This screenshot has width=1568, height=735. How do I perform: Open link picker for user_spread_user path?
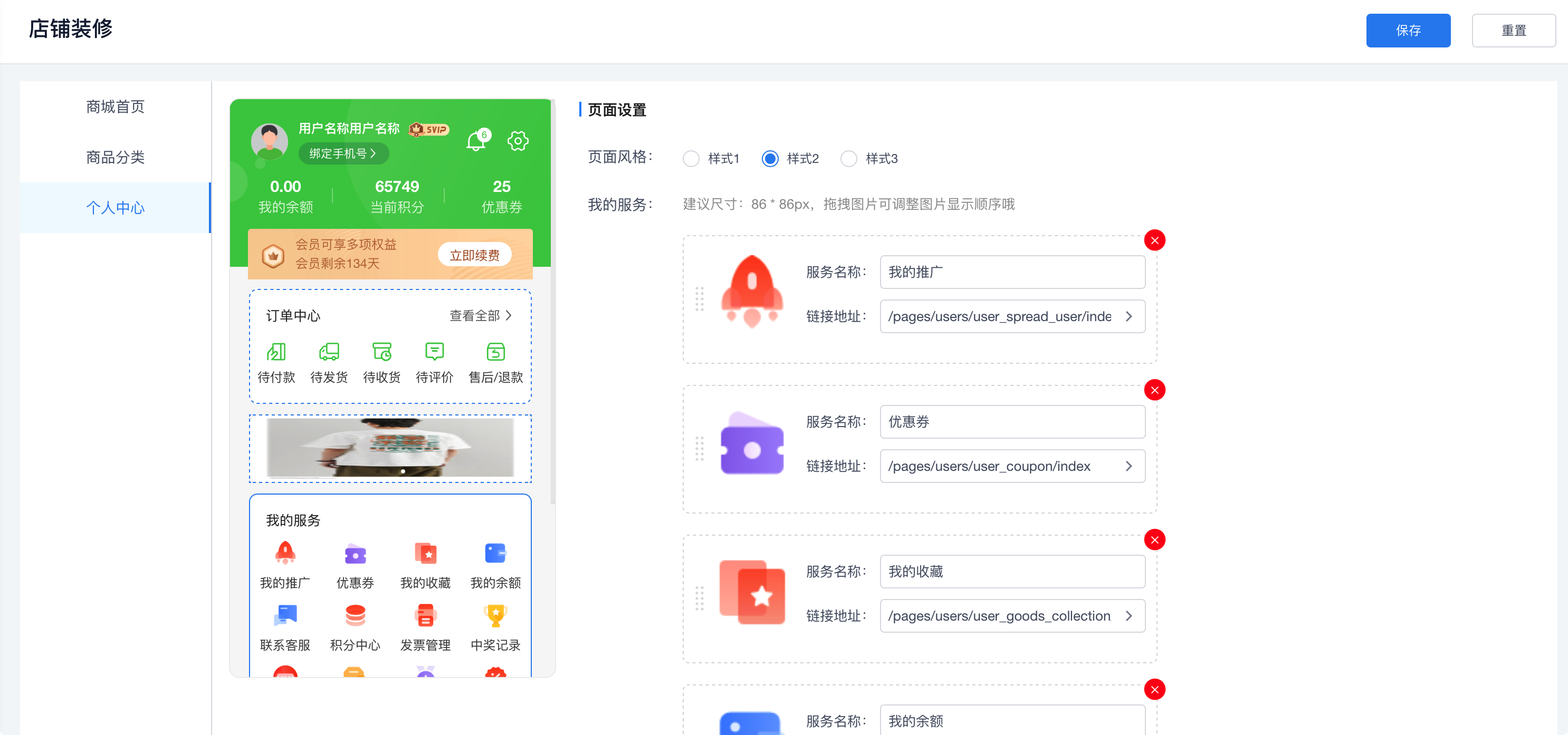click(x=1129, y=316)
